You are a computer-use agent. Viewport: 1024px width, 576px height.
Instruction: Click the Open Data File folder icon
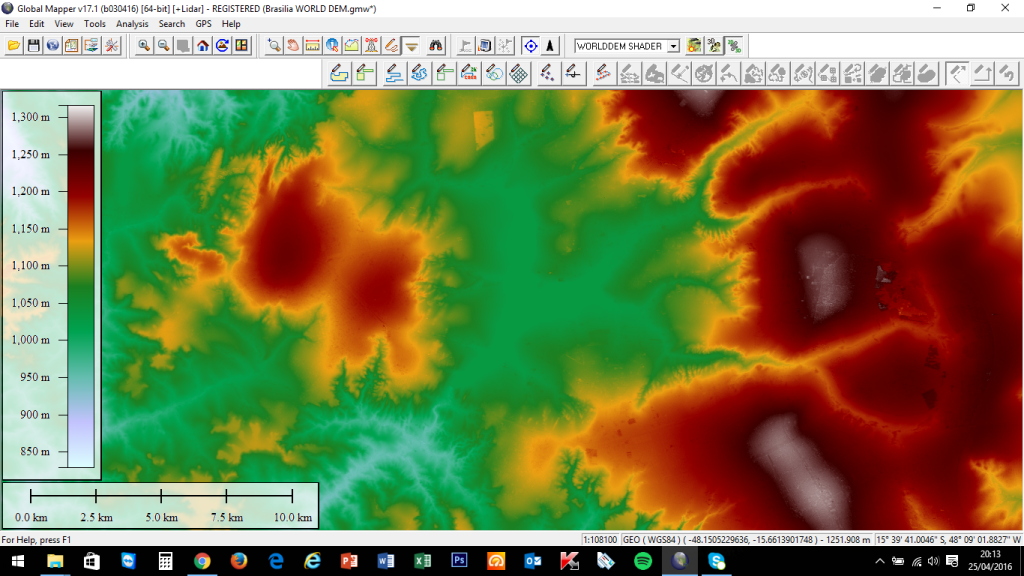[x=14, y=46]
